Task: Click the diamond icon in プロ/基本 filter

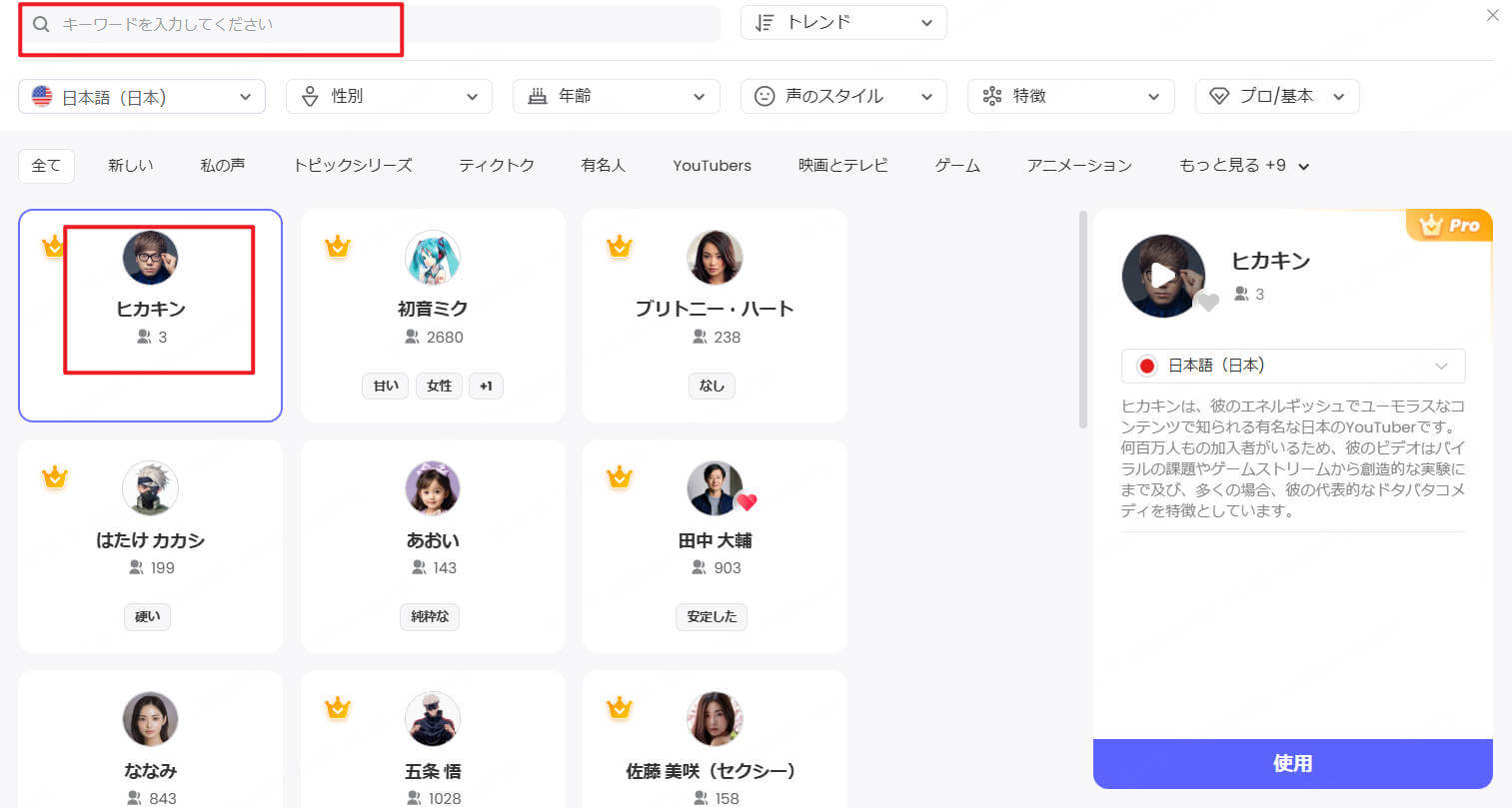Action: point(1219,97)
